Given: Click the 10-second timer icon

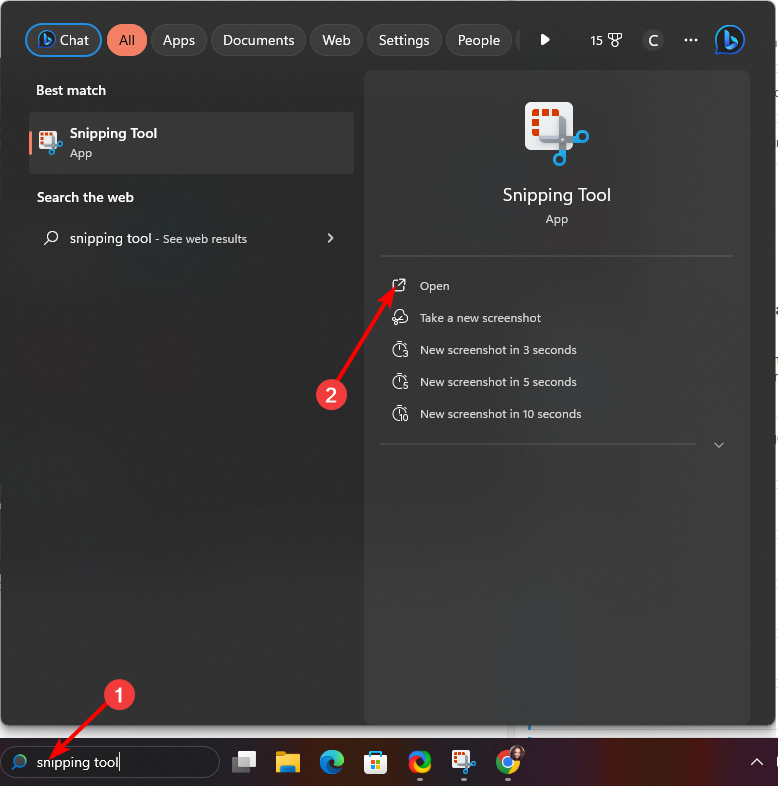Looking at the screenshot, I should [x=400, y=414].
